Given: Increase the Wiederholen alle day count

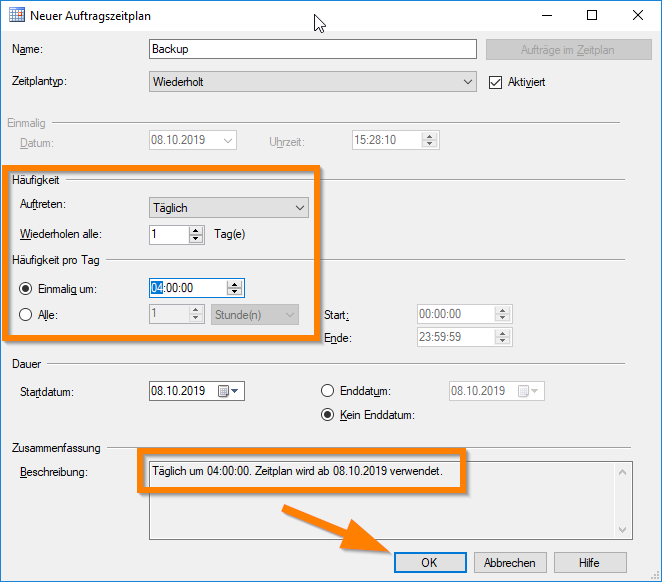Looking at the screenshot, I should [x=196, y=230].
